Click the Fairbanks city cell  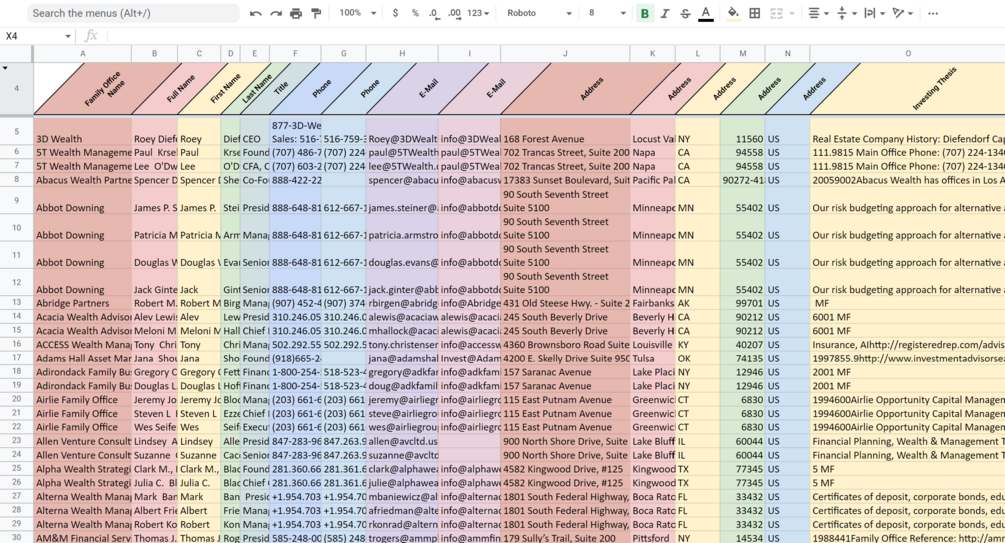[652, 303]
